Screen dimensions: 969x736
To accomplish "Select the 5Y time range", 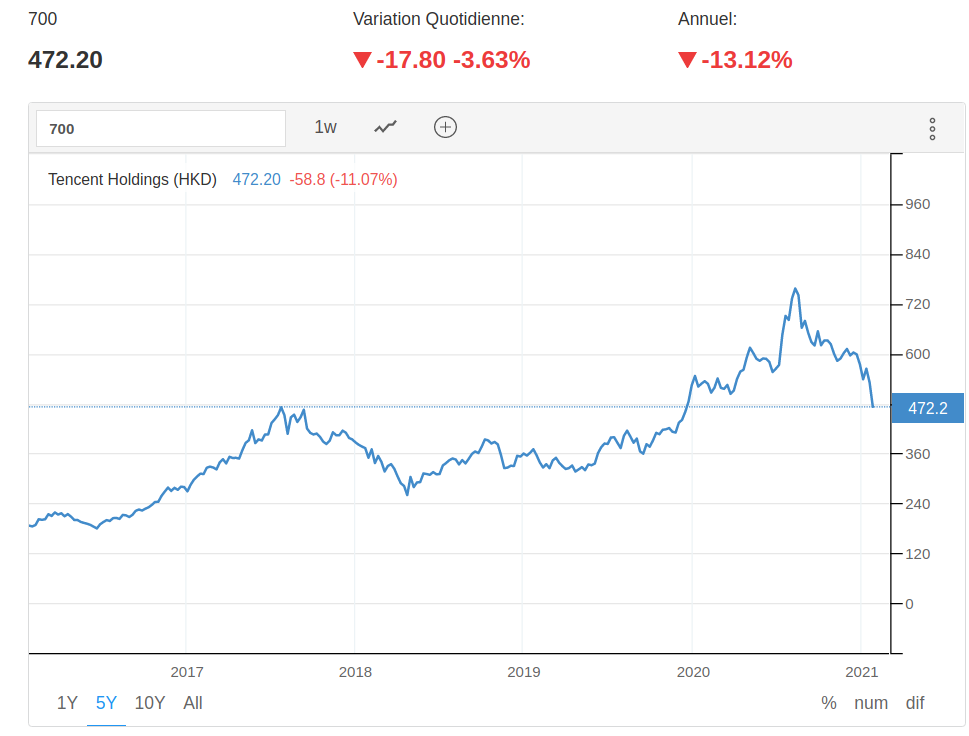I will click(107, 703).
